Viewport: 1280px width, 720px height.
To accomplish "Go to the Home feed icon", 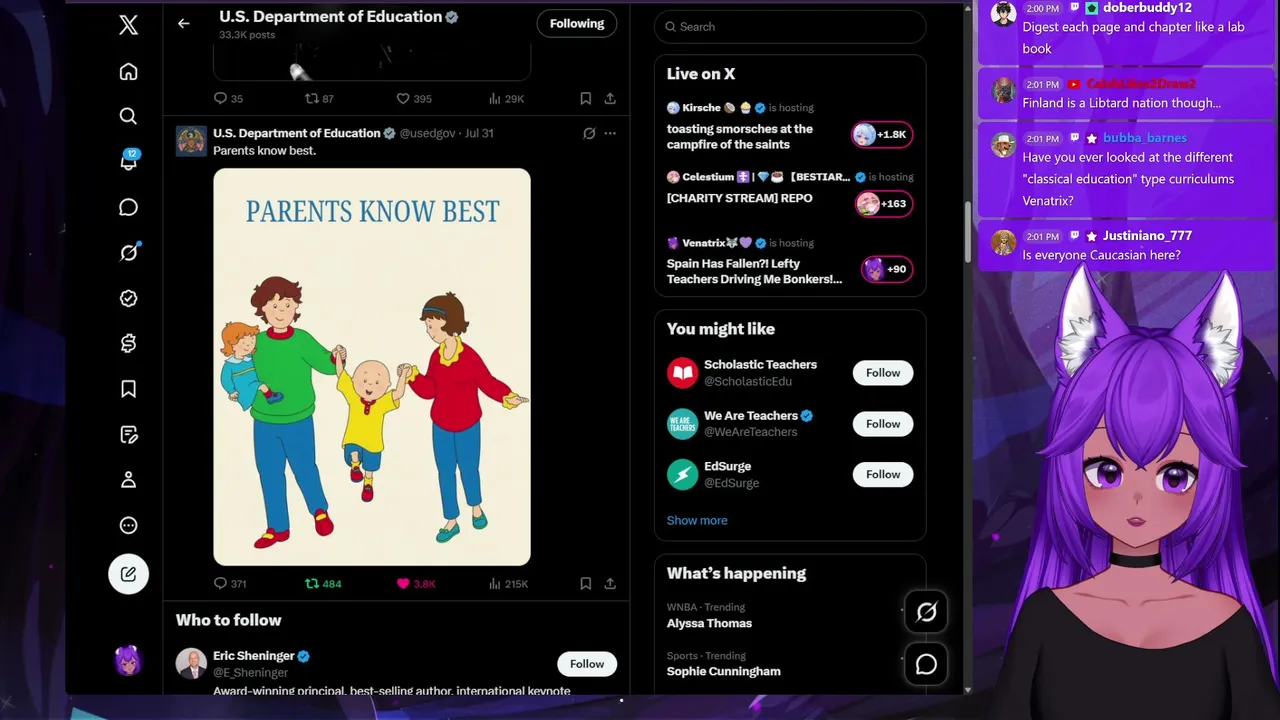I will tap(128, 72).
